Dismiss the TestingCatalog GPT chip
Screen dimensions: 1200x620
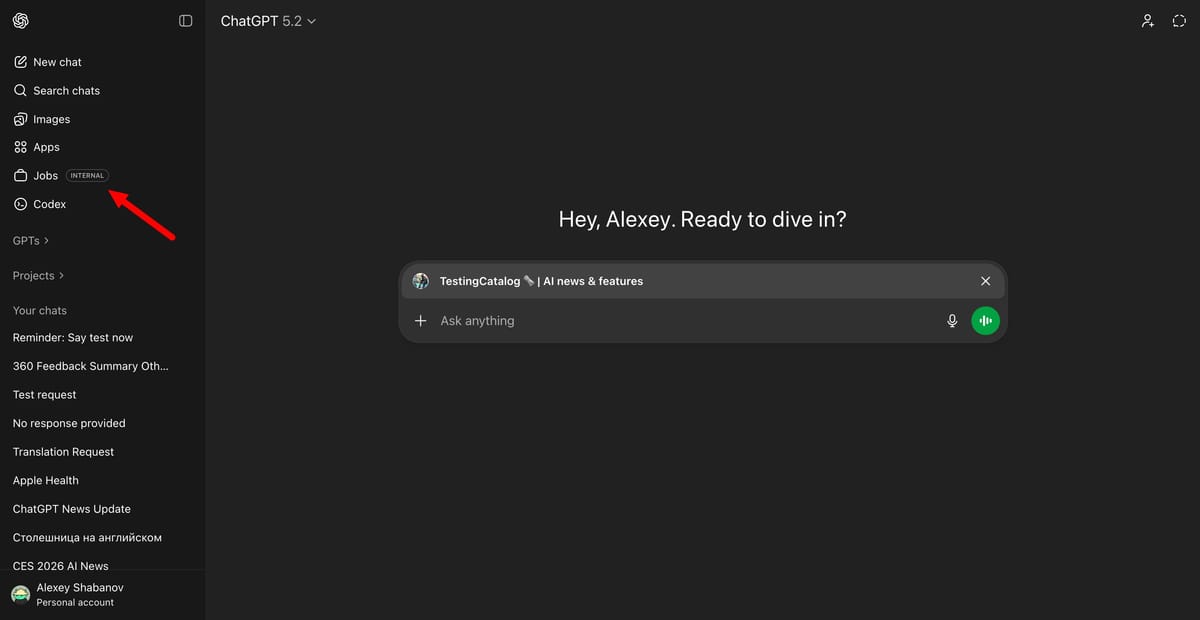[x=985, y=281]
